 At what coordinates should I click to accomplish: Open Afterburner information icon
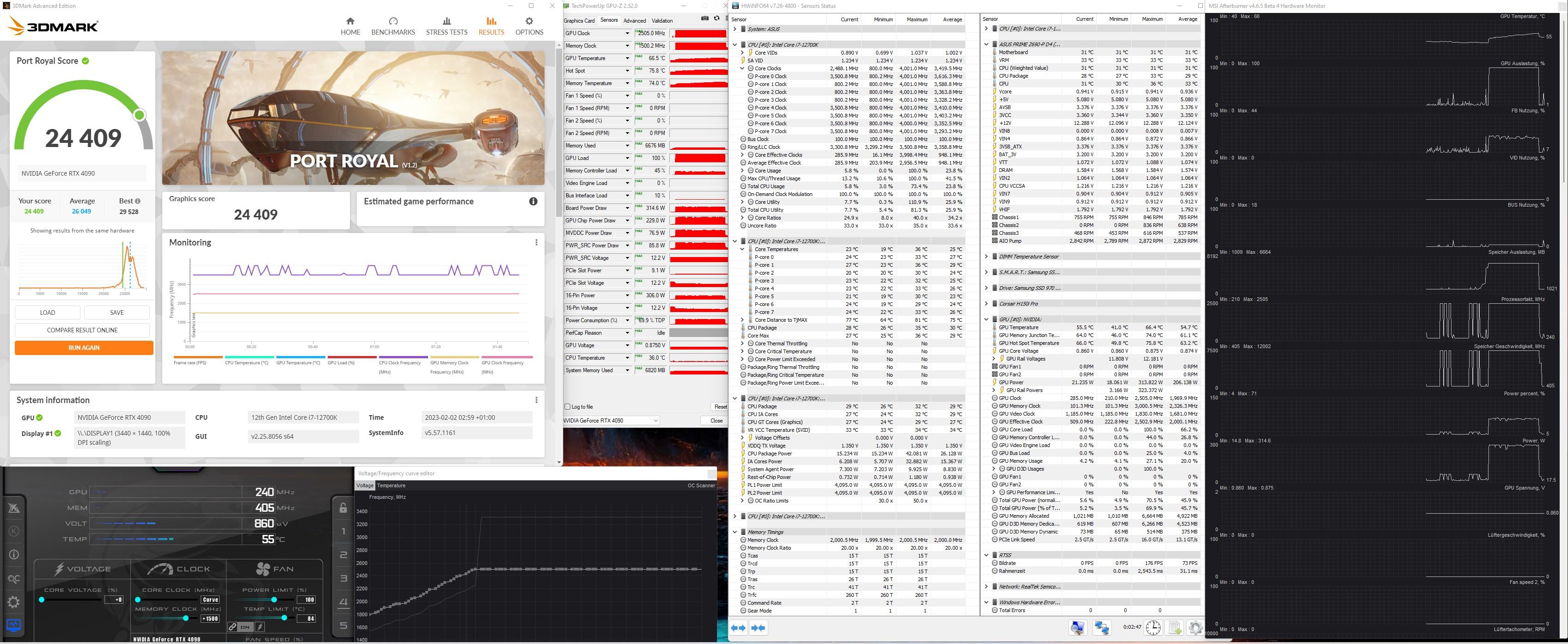coord(13,554)
